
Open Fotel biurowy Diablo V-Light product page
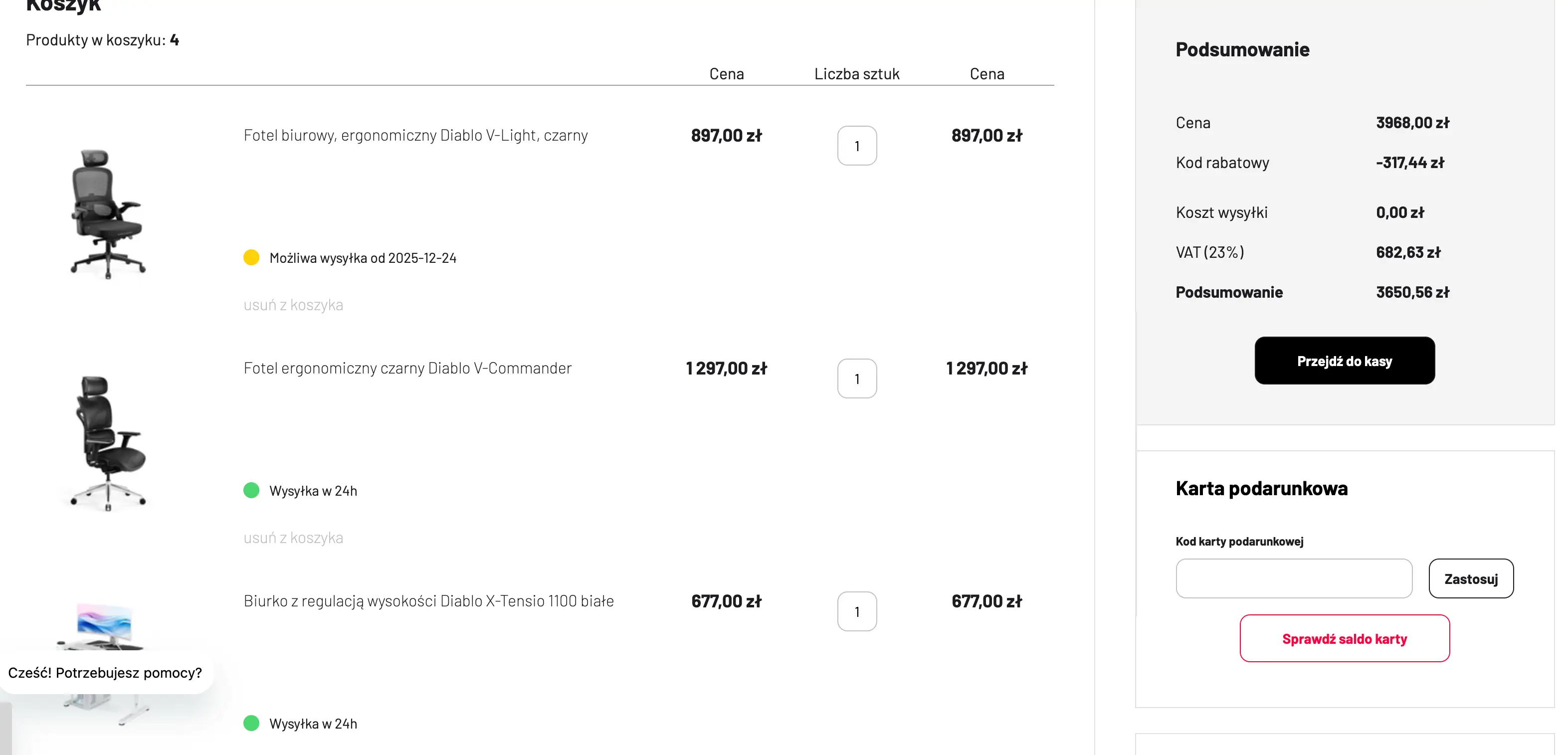(x=416, y=135)
